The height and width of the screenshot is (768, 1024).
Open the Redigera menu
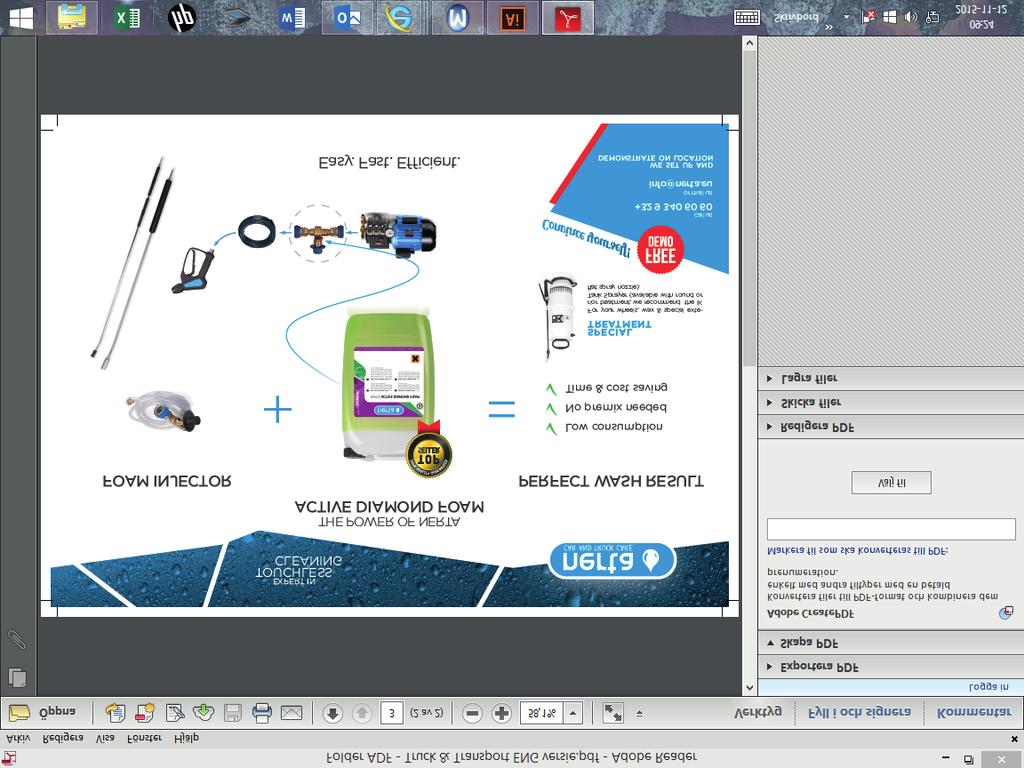[63, 738]
